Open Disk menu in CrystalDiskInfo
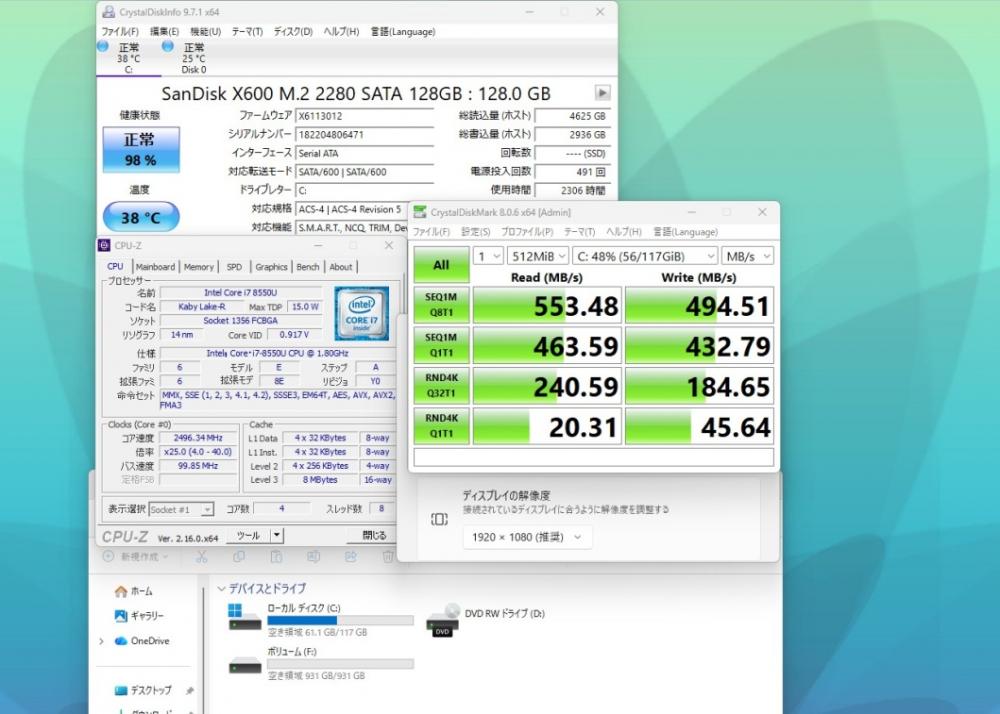Viewport: 1000px width, 714px height. point(293,31)
